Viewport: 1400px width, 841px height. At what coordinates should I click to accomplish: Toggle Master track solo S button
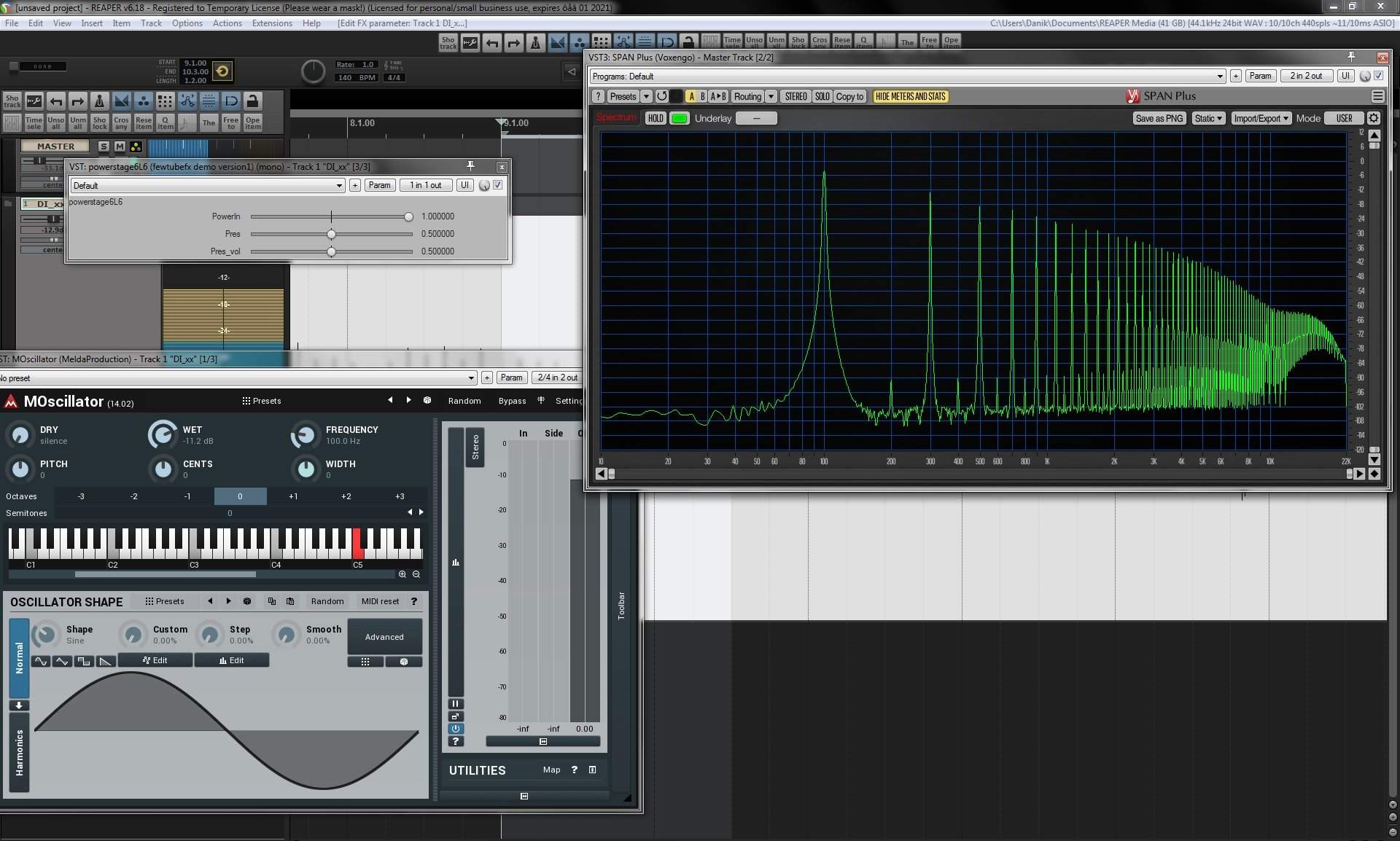(x=104, y=146)
